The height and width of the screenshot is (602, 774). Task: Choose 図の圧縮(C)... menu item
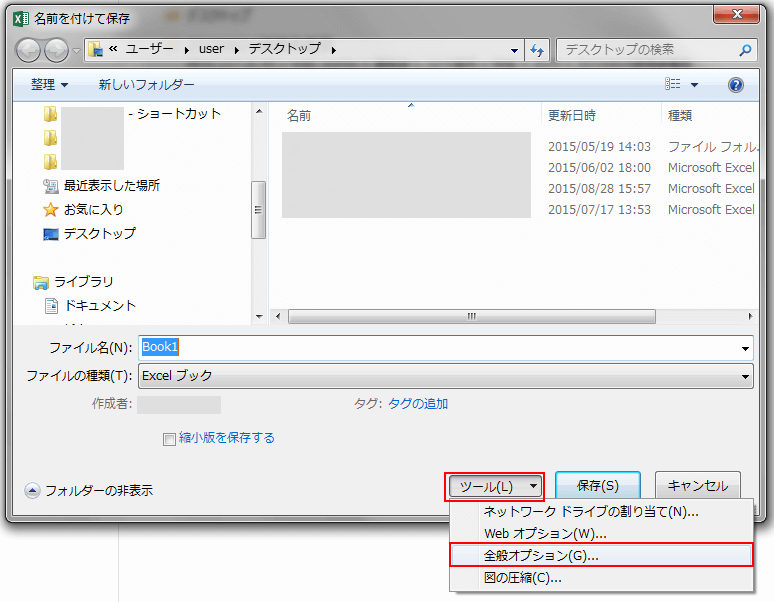tap(601, 578)
